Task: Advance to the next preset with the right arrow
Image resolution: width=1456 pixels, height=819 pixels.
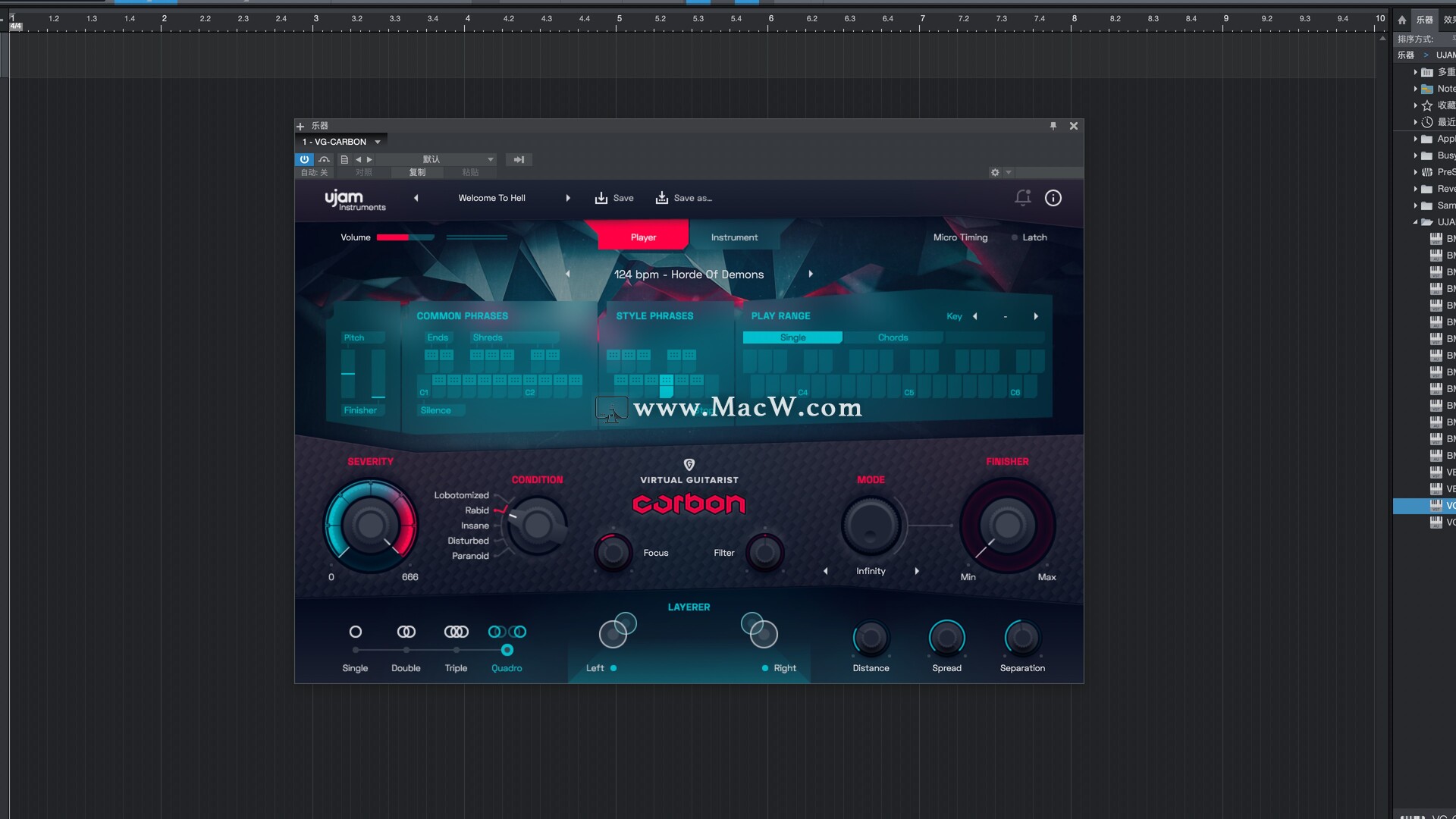Action: click(568, 198)
